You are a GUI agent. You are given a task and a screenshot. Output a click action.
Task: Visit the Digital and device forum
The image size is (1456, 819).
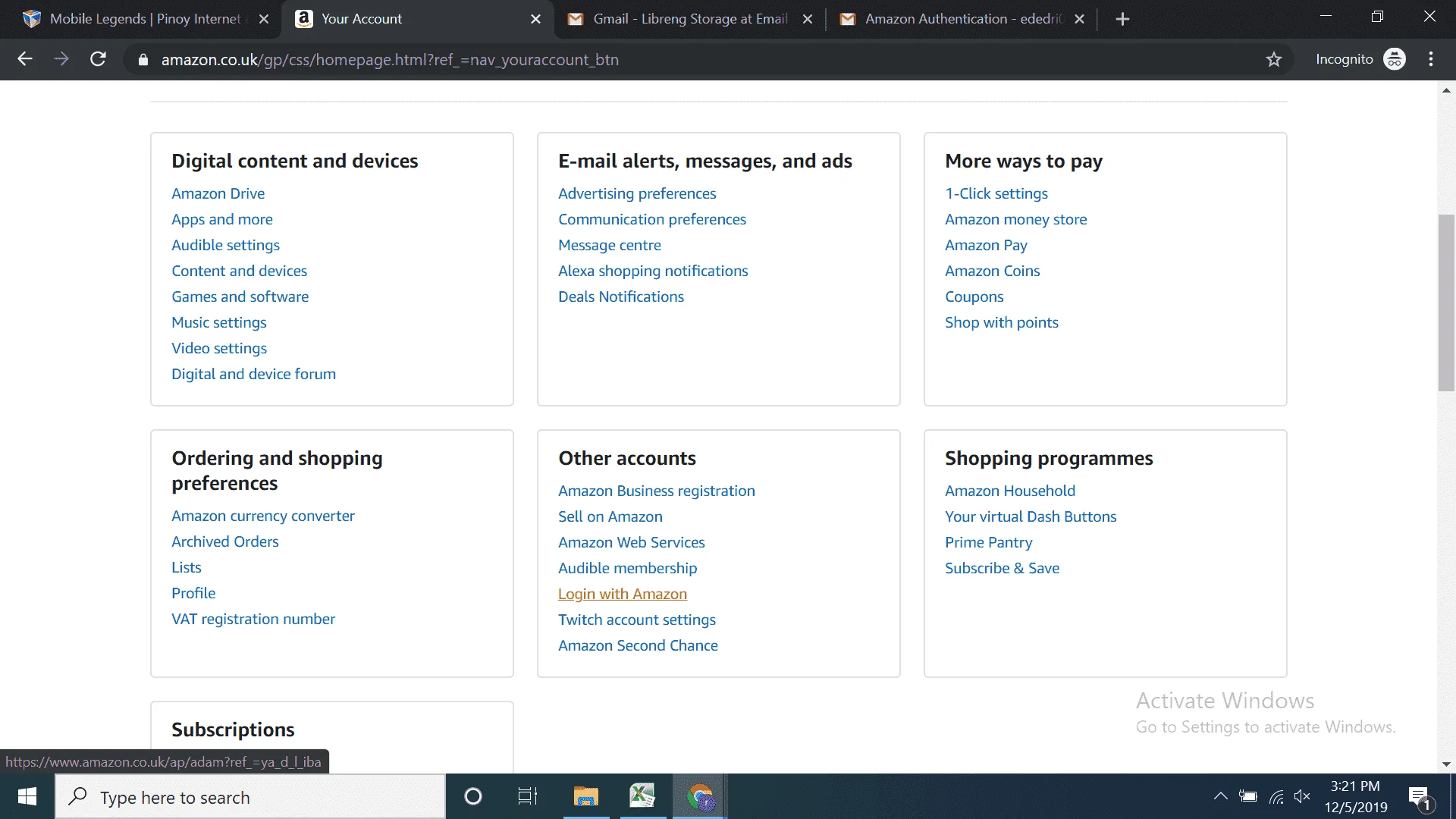click(253, 374)
